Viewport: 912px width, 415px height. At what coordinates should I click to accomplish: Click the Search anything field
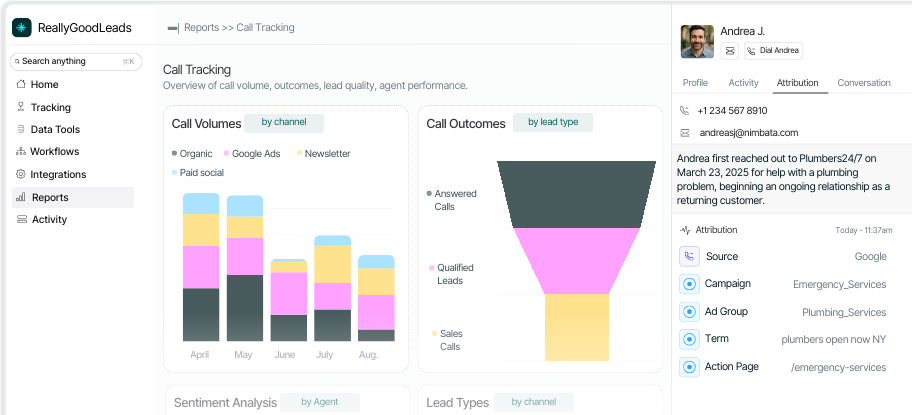click(x=72, y=62)
